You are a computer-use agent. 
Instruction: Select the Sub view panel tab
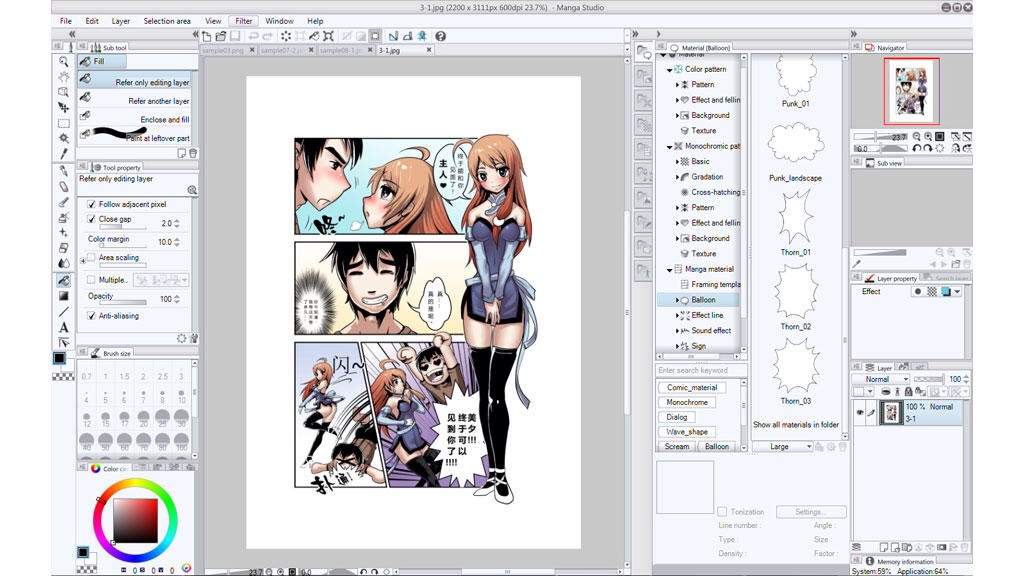885,163
